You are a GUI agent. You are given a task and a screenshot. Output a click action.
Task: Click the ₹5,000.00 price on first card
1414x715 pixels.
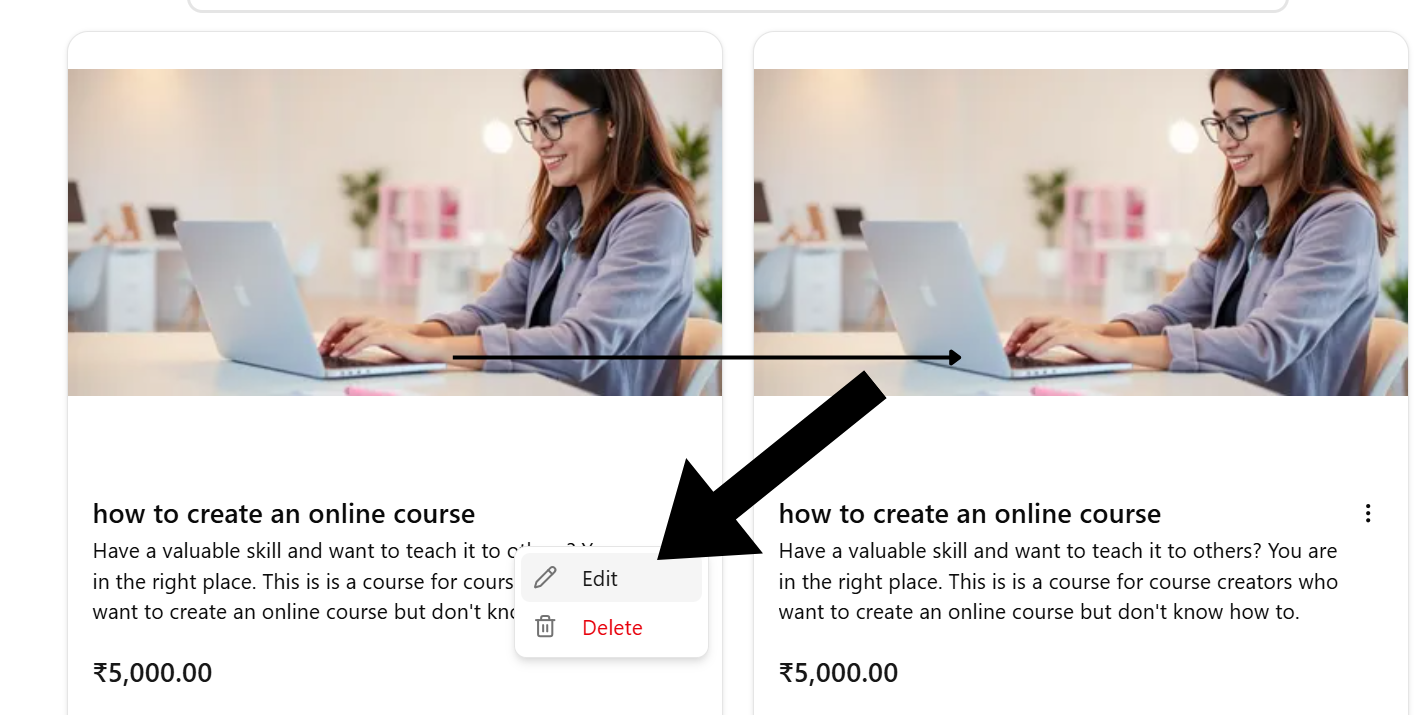click(153, 673)
